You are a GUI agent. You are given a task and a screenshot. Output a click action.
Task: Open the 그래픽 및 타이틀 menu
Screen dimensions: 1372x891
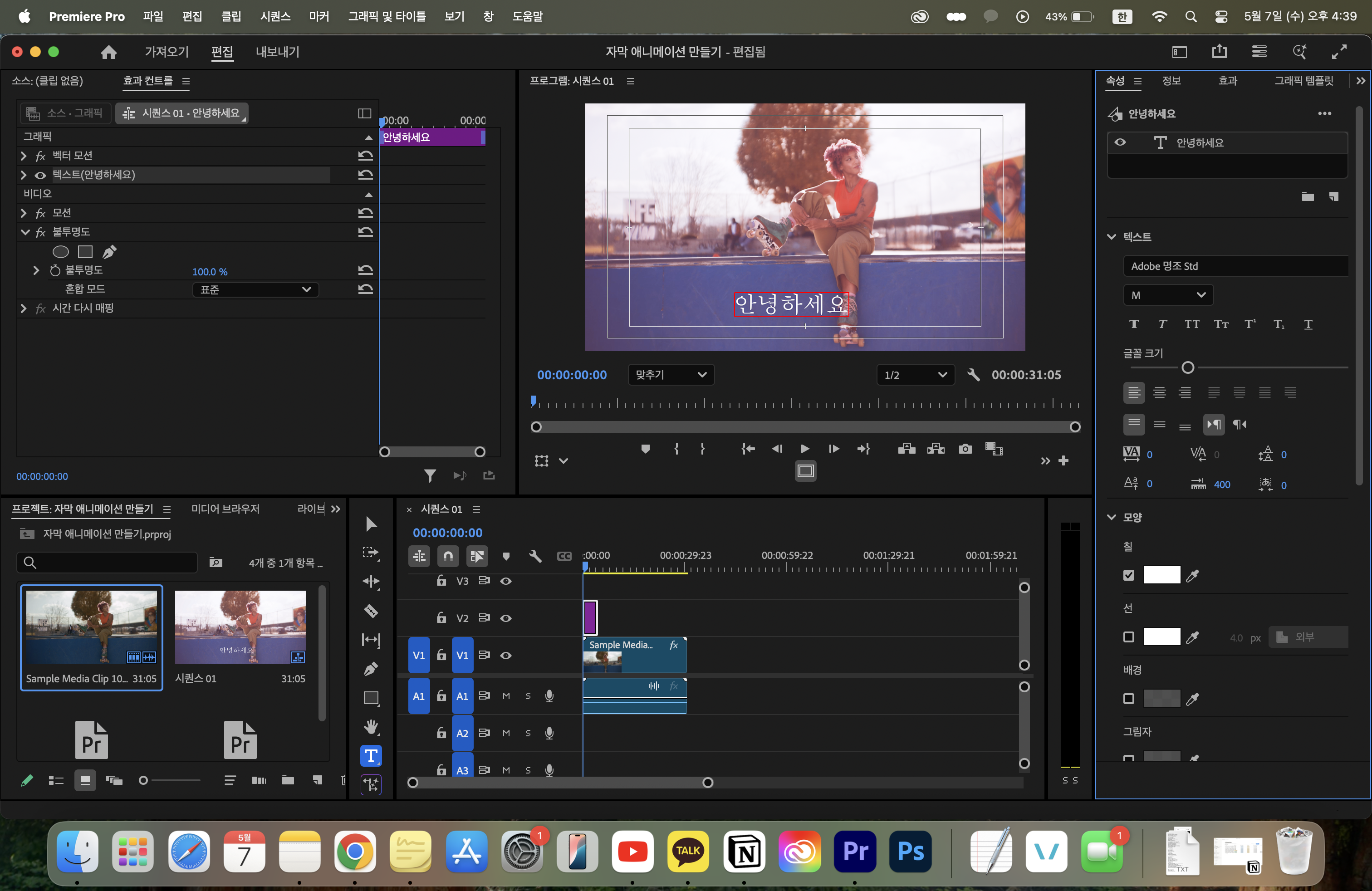387,16
